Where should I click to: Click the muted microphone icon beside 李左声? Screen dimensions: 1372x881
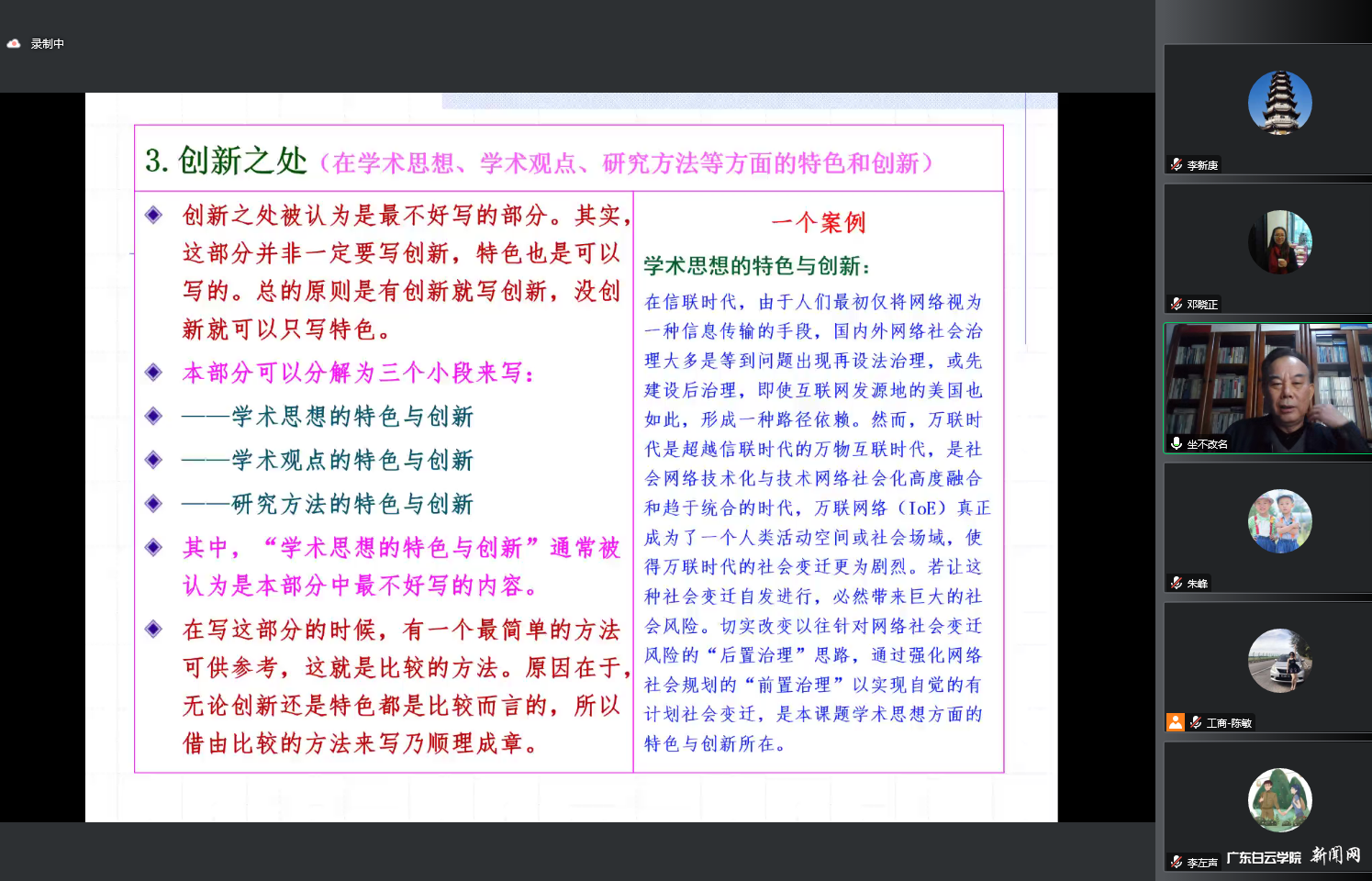tap(1177, 862)
